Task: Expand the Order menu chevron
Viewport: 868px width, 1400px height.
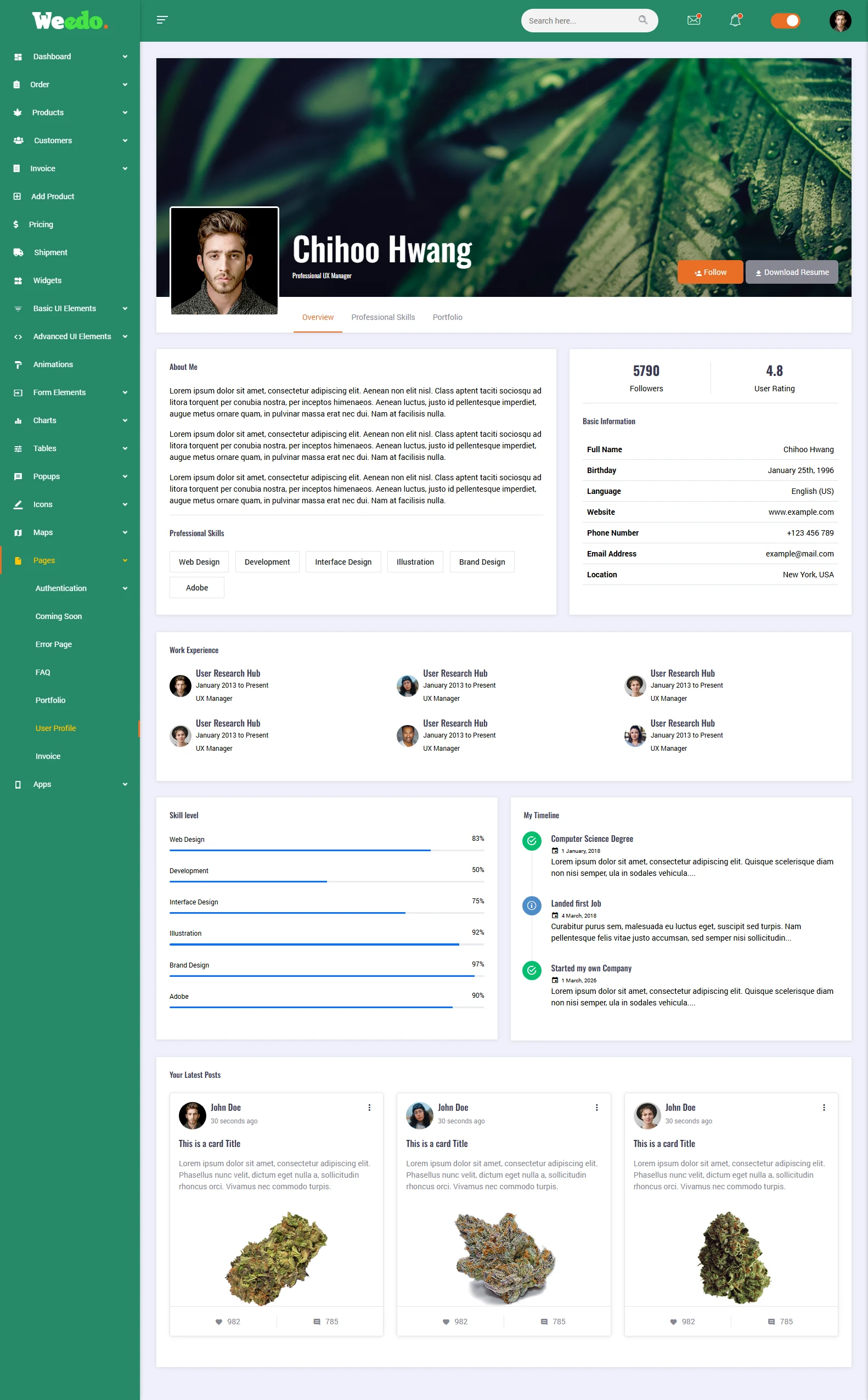Action: coord(125,85)
